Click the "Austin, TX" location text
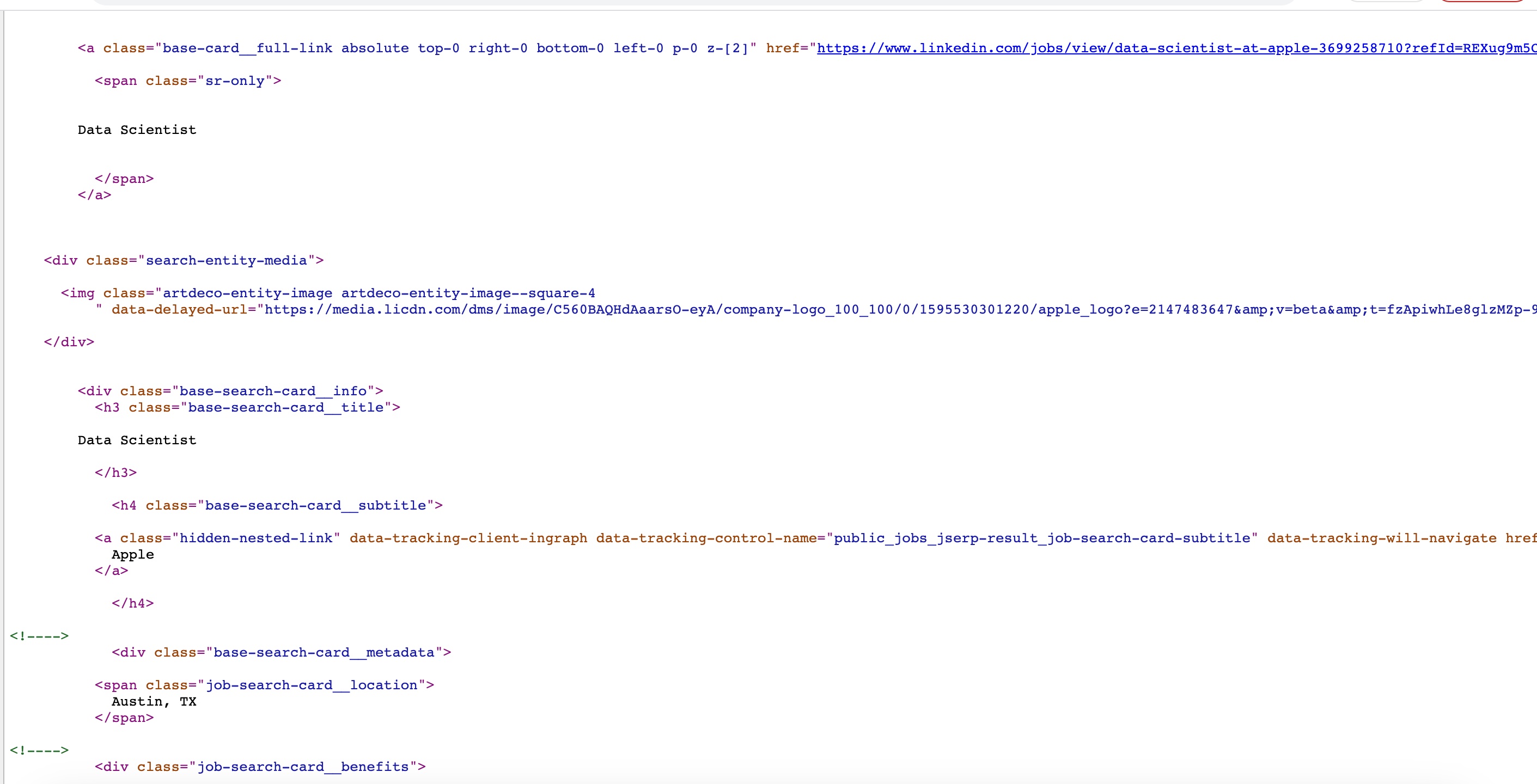The image size is (1537, 784). pyautogui.click(x=154, y=702)
